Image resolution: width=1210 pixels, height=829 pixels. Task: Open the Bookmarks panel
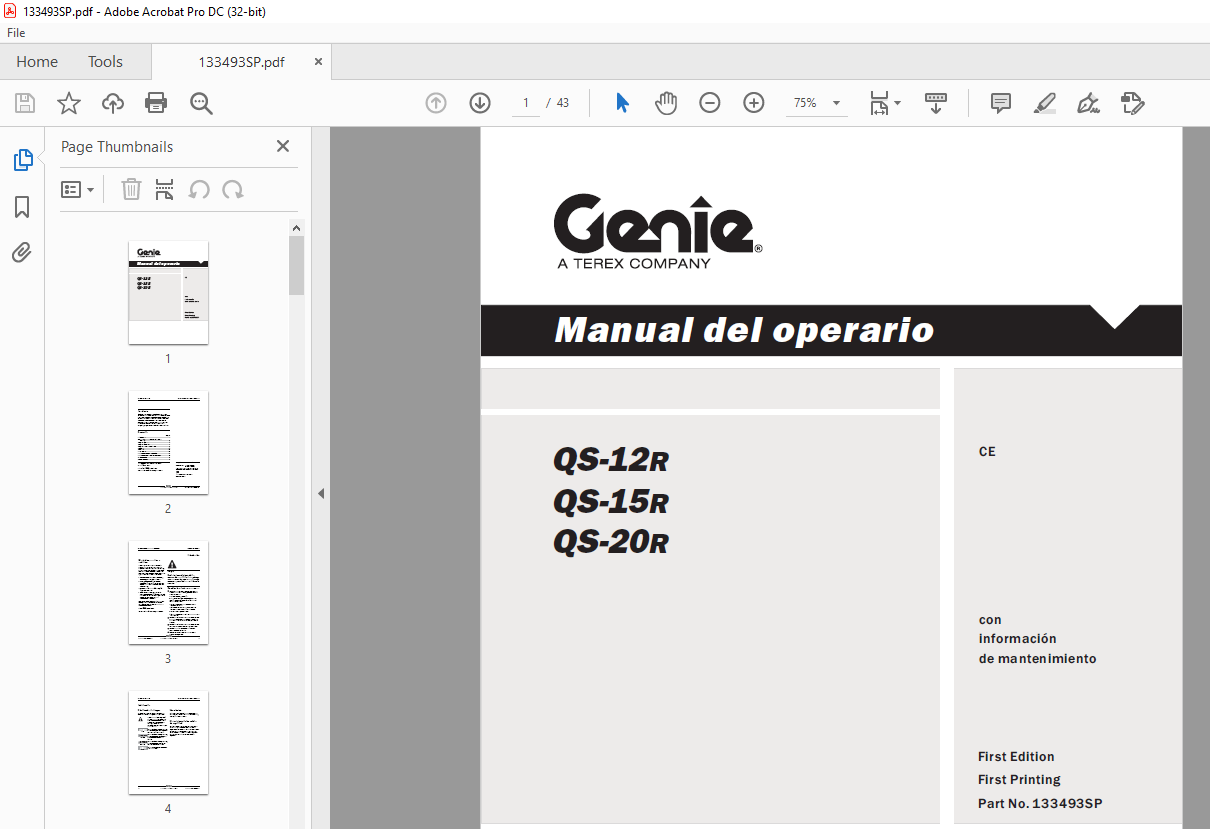tap(22, 207)
